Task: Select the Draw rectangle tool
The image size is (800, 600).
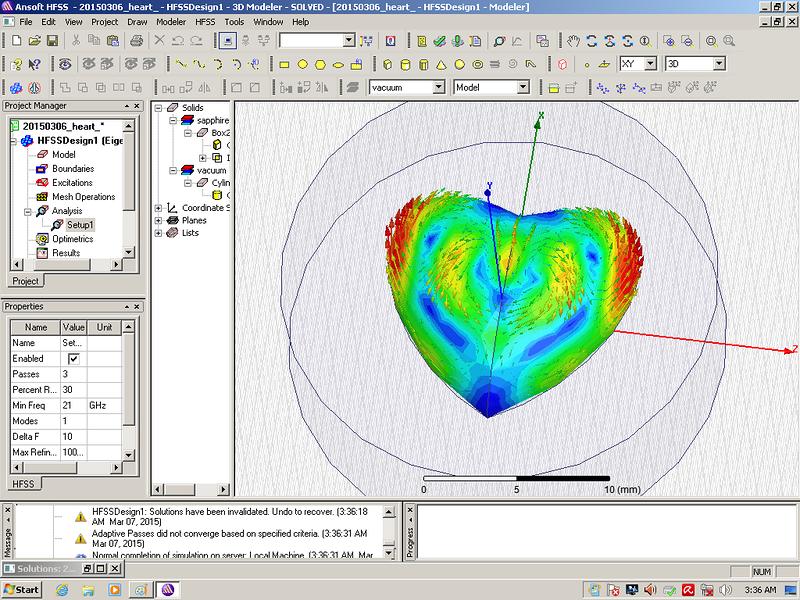Action: point(283,64)
